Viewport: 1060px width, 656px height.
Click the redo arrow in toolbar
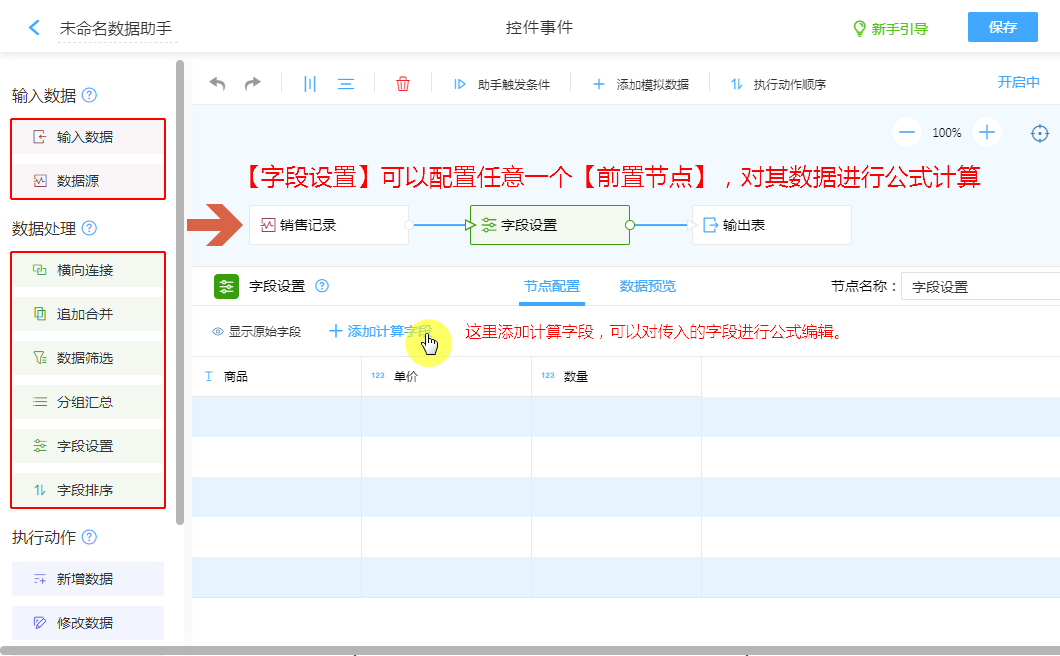[253, 84]
